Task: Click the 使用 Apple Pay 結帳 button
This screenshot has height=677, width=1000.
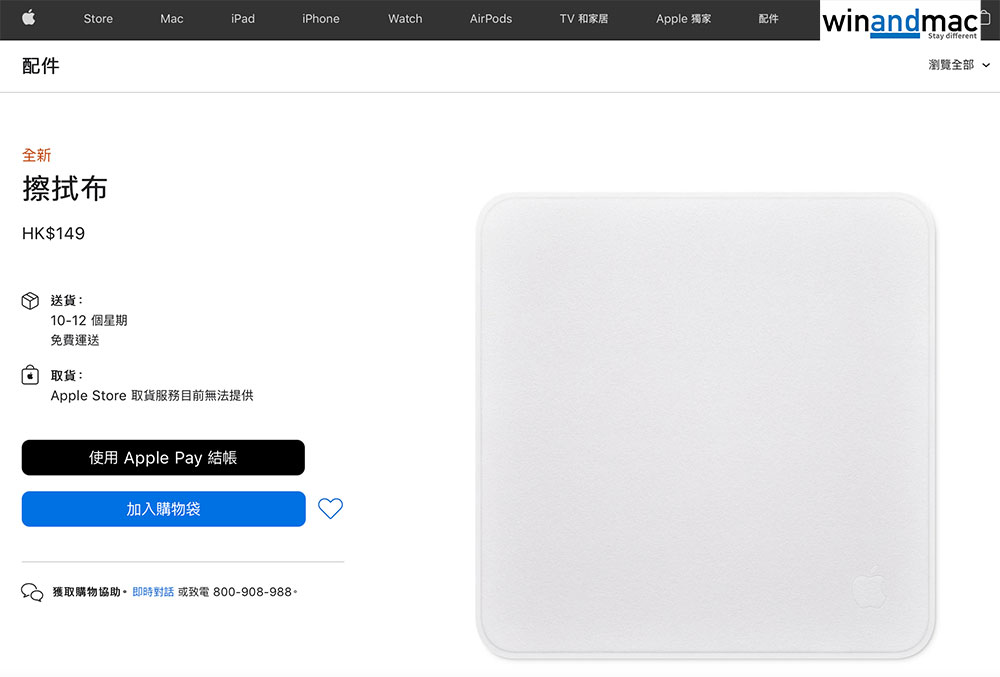Action: 163,458
